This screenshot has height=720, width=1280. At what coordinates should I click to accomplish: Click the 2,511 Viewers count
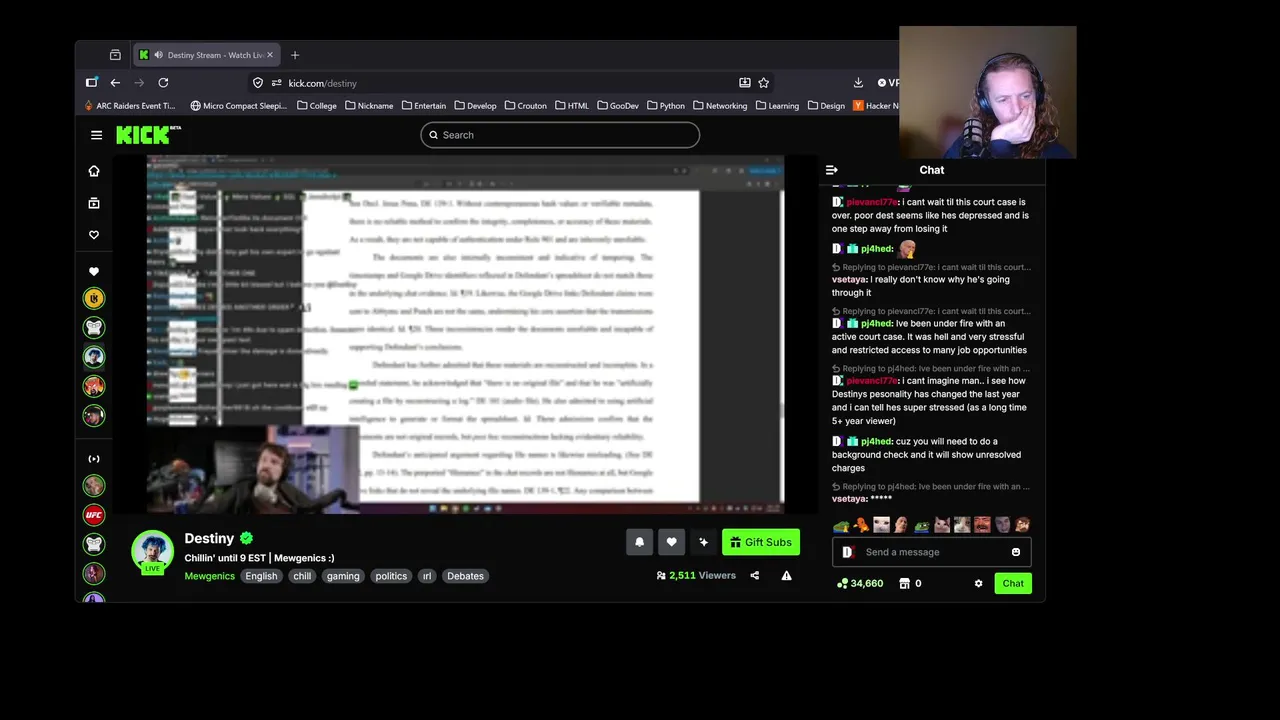pyautogui.click(x=696, y=575)
